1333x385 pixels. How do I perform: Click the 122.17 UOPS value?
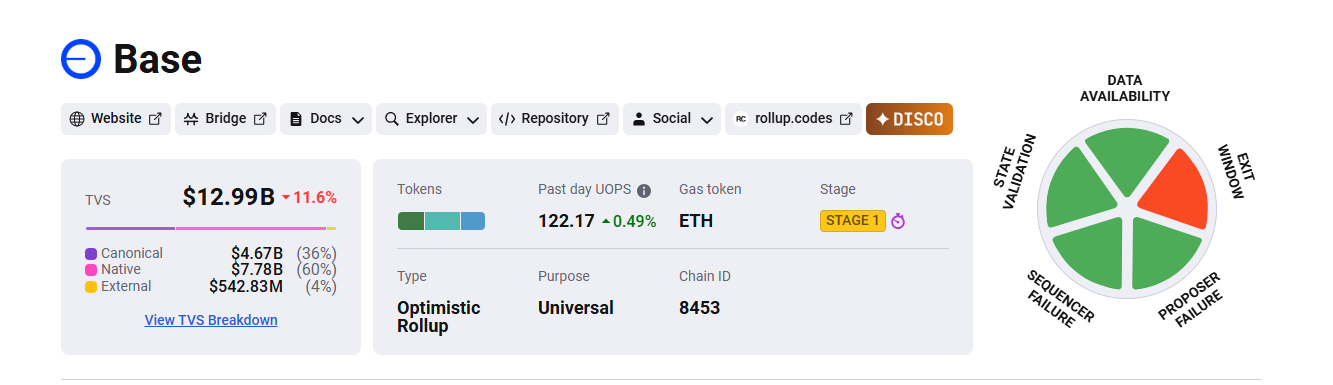[566, 221]
